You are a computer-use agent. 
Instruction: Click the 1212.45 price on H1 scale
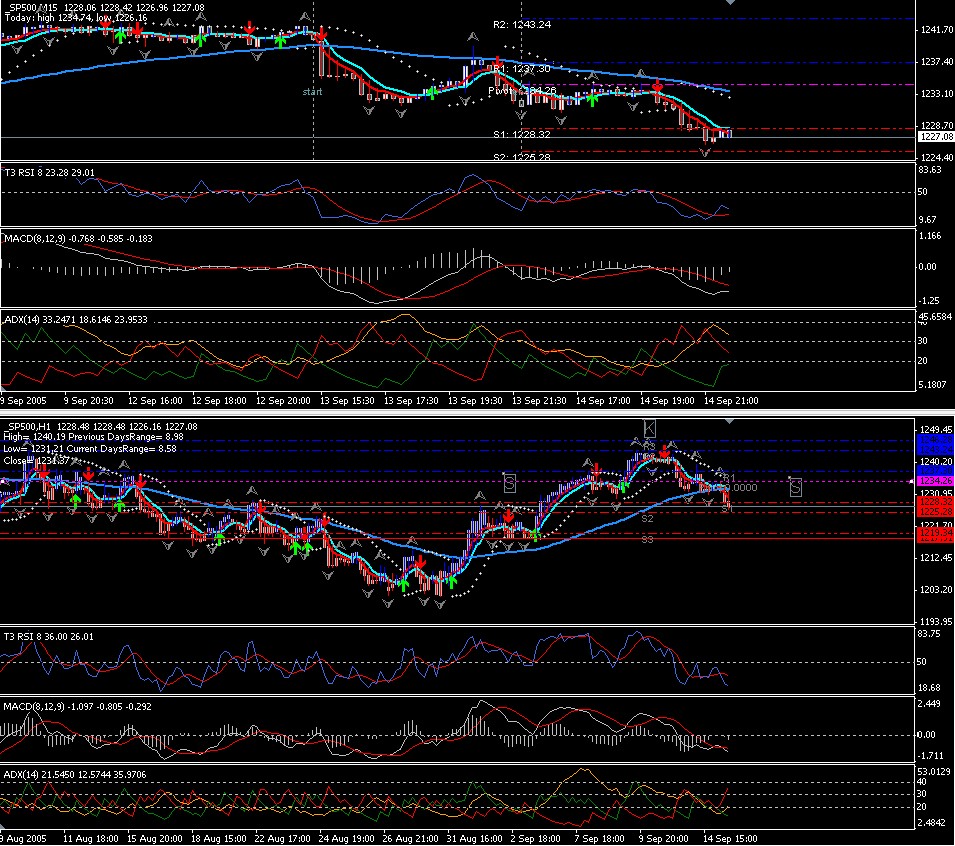pyautogui.click(x=937, y=558)
